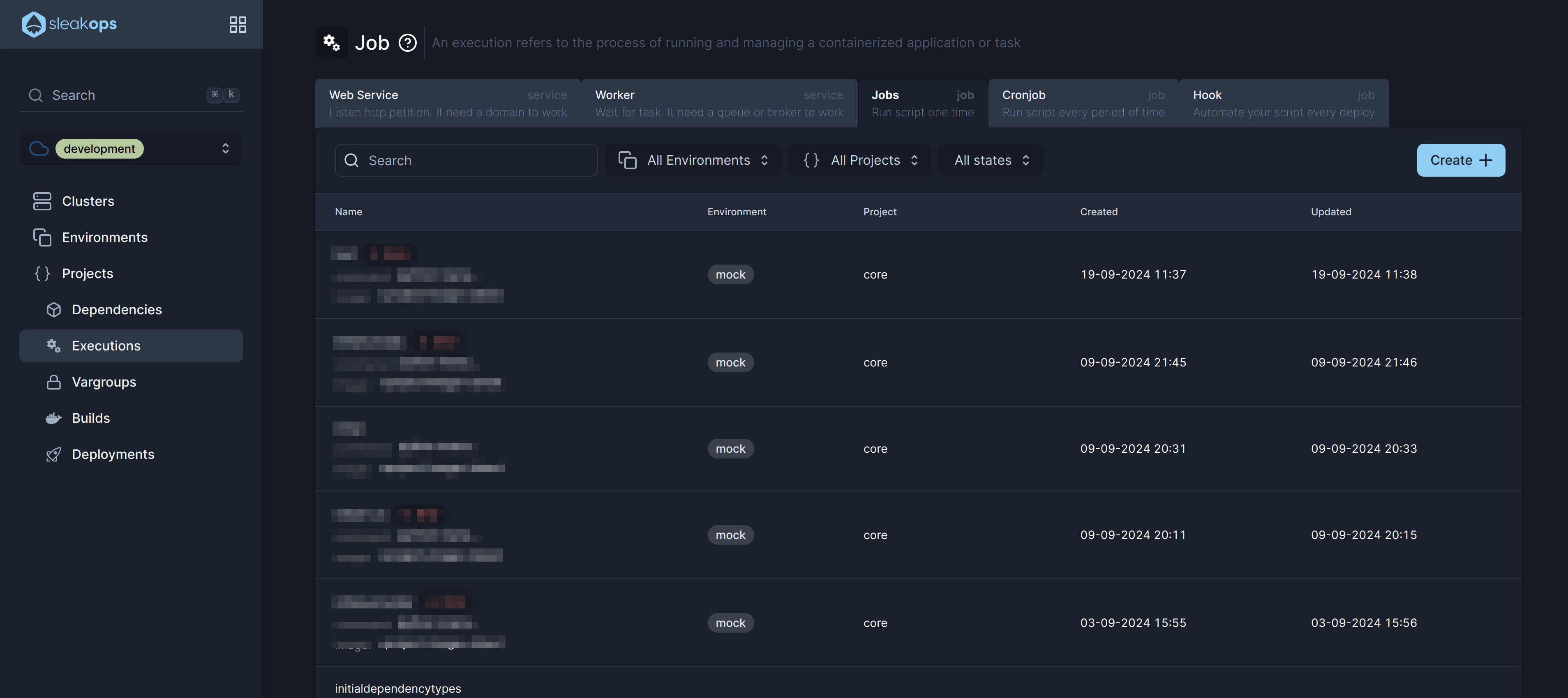Click updated date 09-09-2024 20:15
Image resolution: width=1568 pixels, height=698 pixels.
[1363, 536]
